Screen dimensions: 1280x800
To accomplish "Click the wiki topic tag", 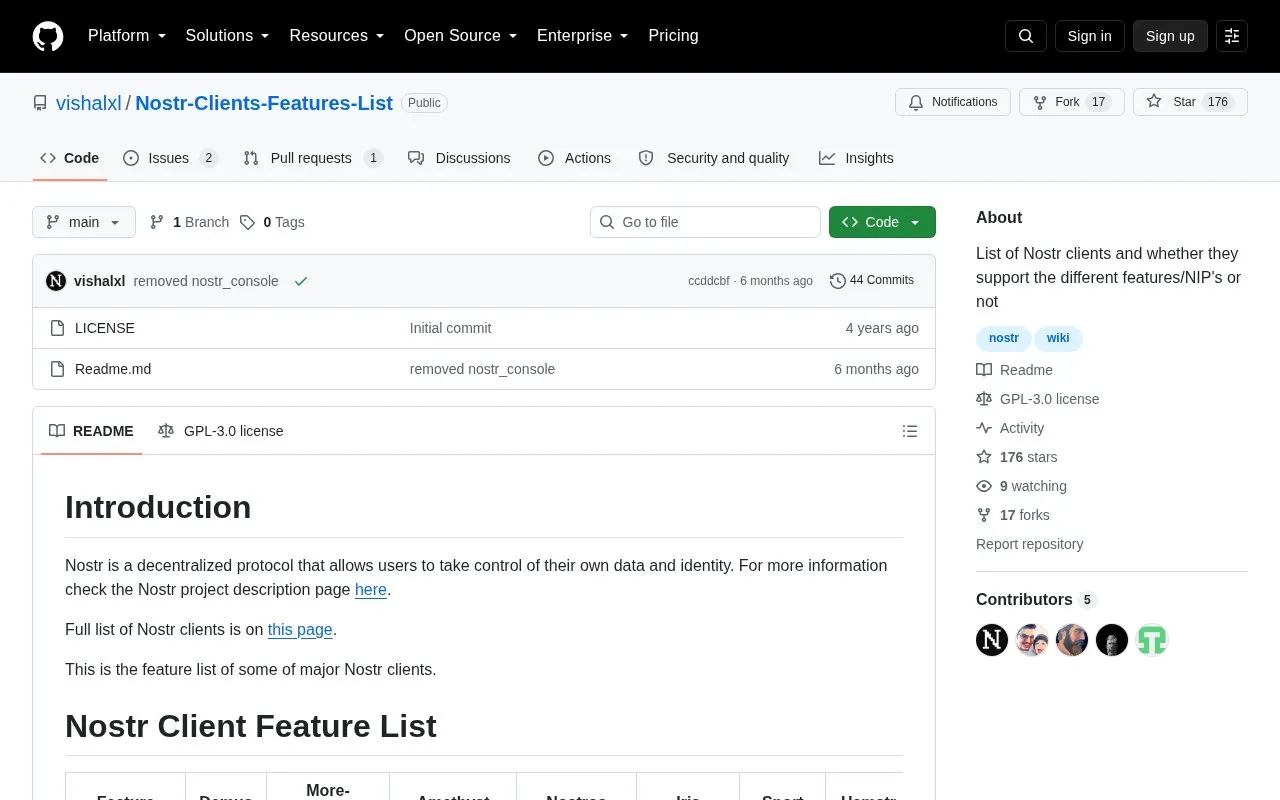I will [x=1058, y=338].
